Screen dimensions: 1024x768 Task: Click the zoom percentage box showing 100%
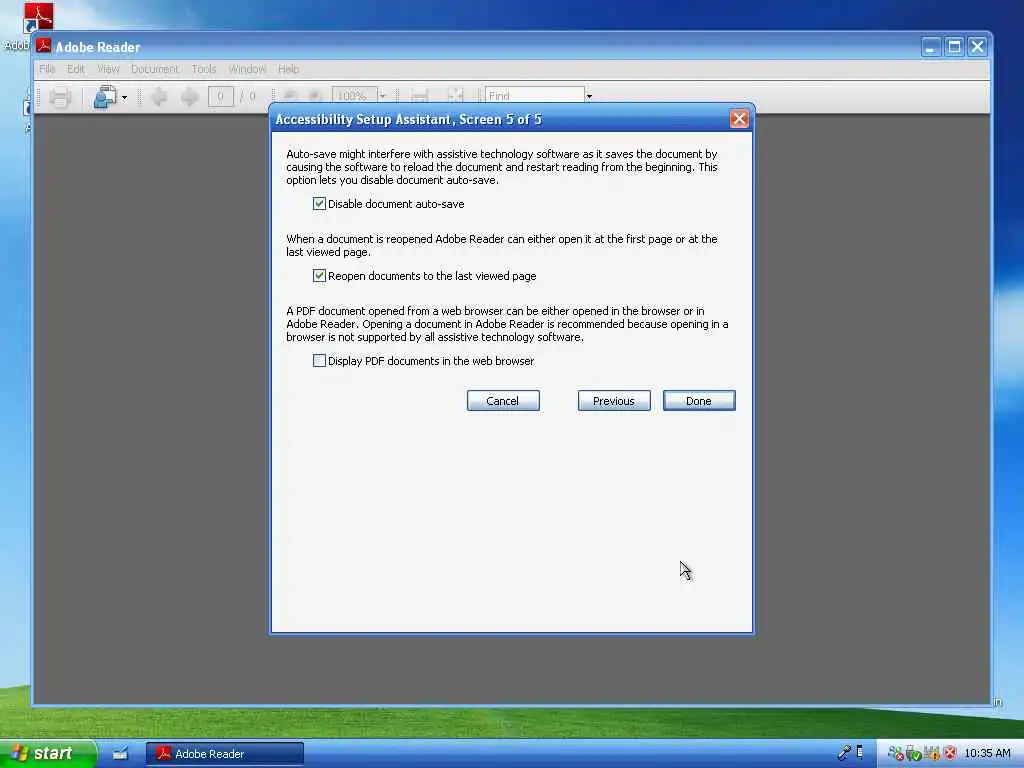click(353, 96)
